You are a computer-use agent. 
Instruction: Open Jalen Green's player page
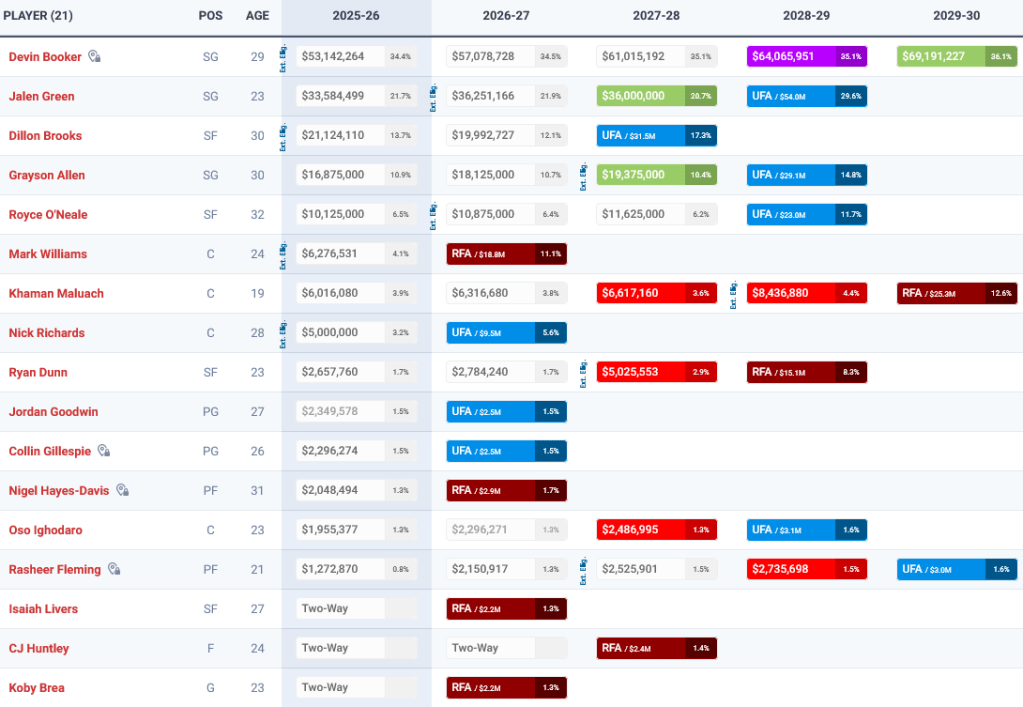coord(41,97)
